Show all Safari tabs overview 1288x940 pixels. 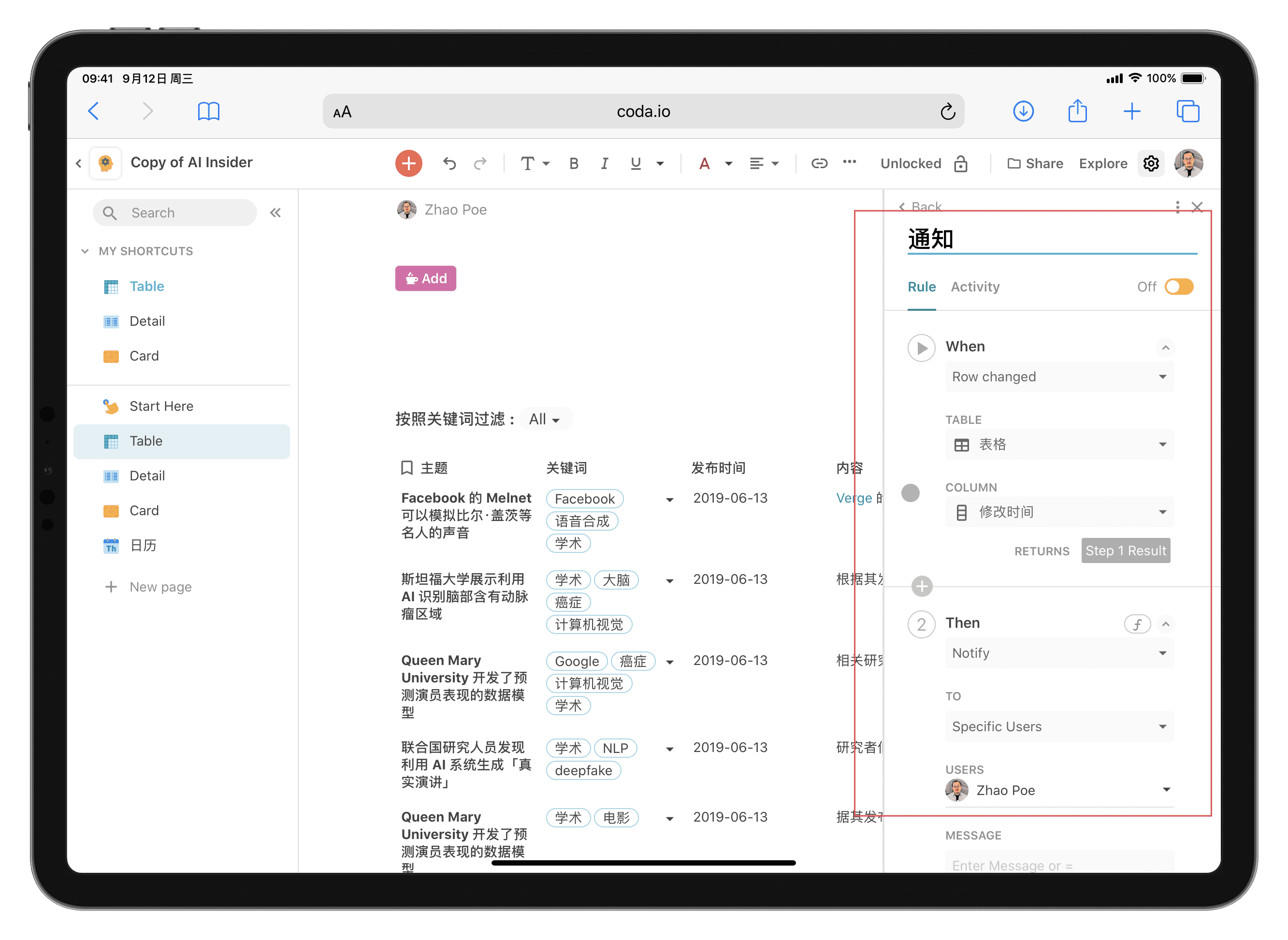click(x=1187, y=111)
